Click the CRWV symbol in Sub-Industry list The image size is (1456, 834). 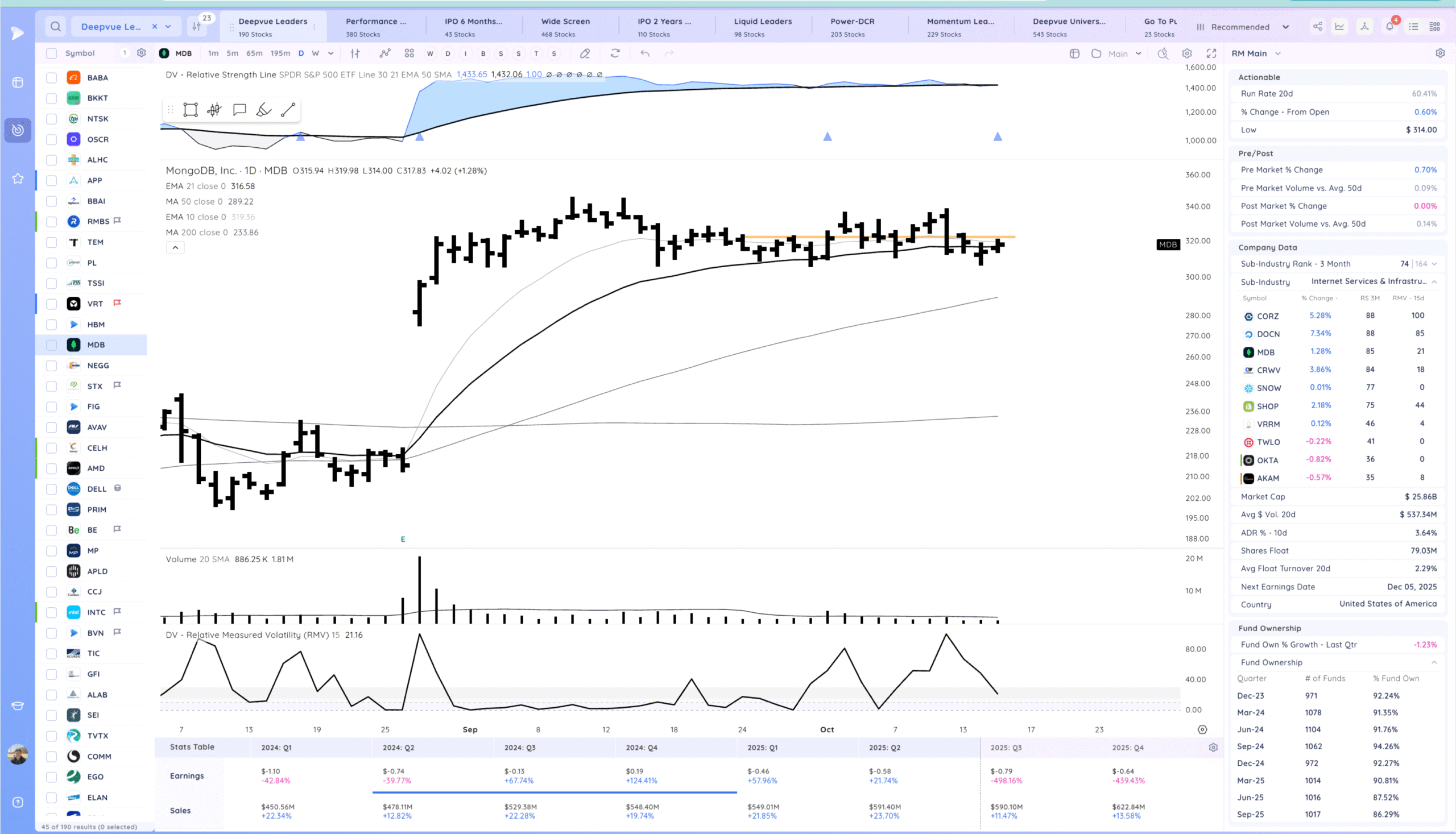coord(1268,371)
